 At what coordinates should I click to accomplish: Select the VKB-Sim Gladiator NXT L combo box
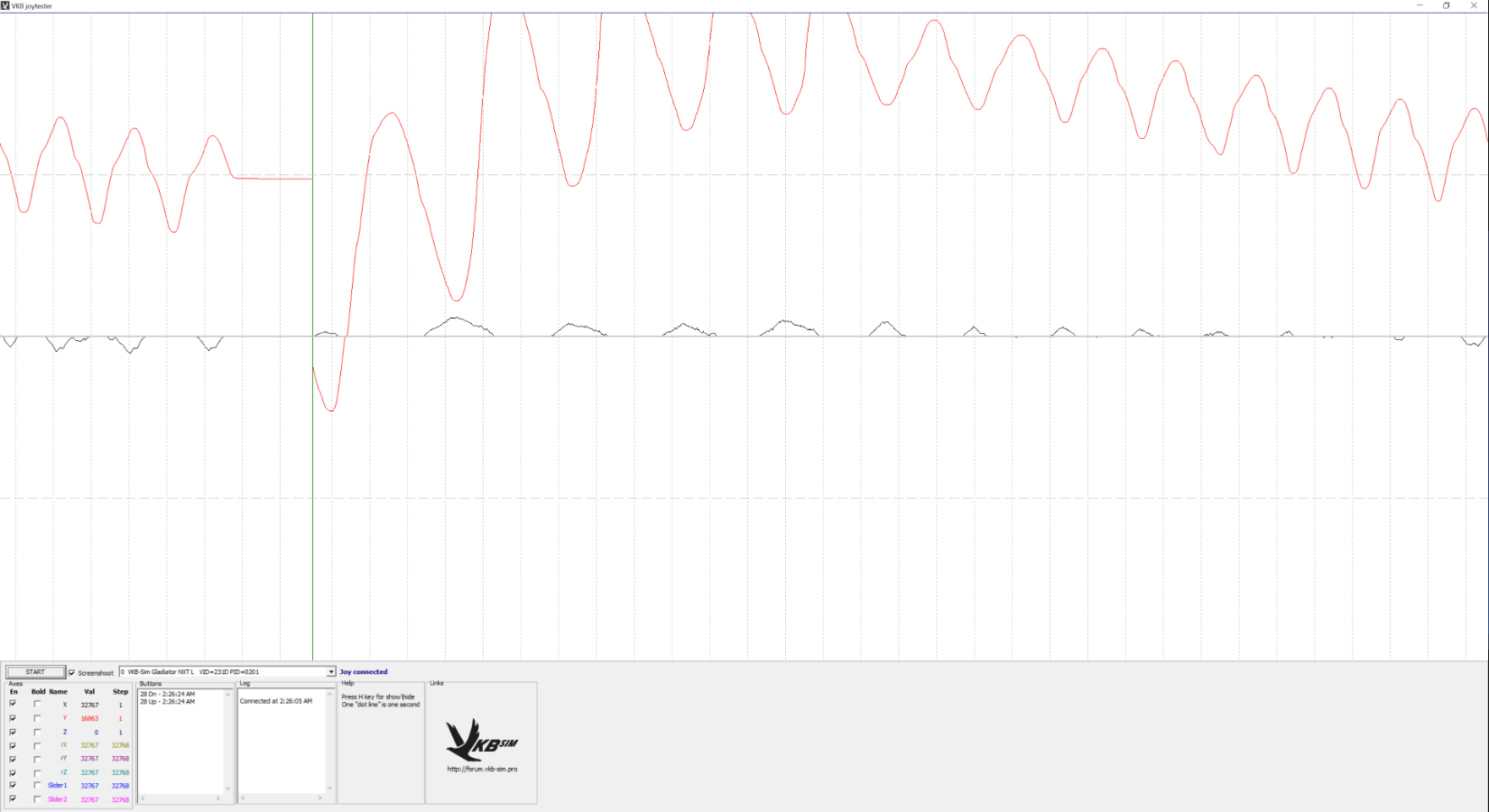224,672
